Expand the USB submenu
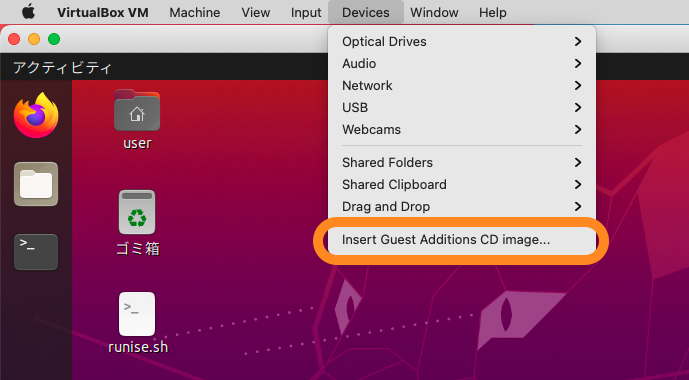The image size is (689, 380). click(462, 107)
